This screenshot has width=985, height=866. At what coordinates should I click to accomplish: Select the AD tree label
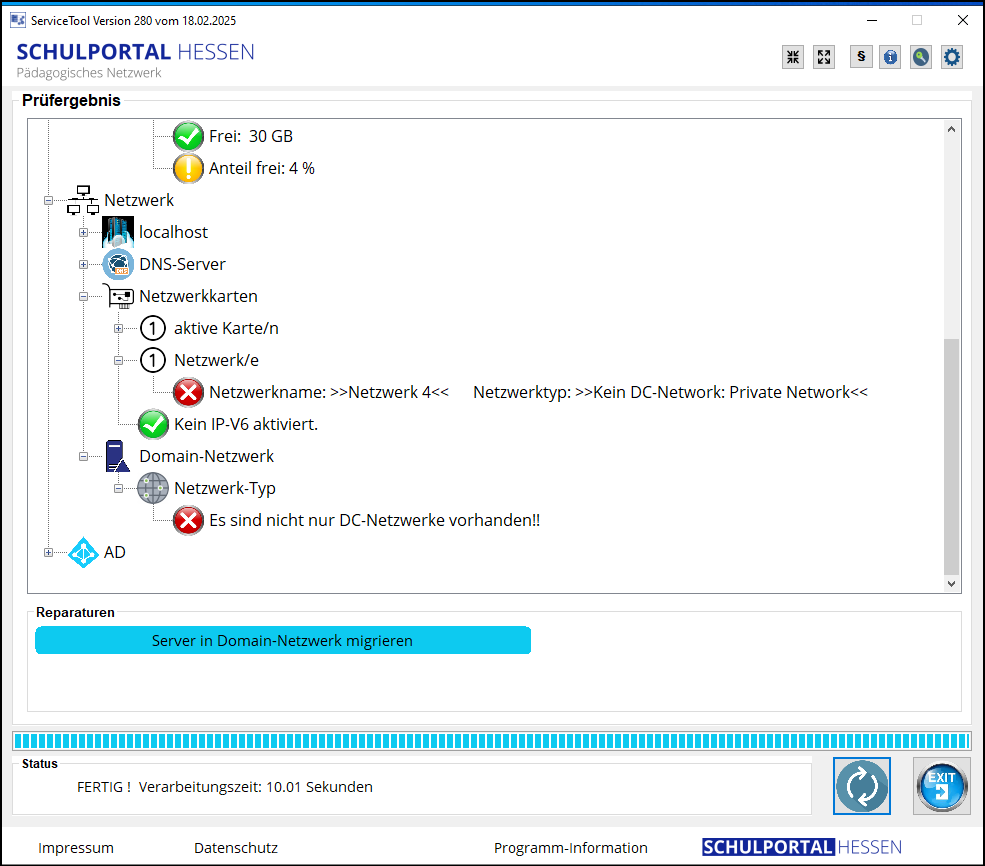coord(114,553)
